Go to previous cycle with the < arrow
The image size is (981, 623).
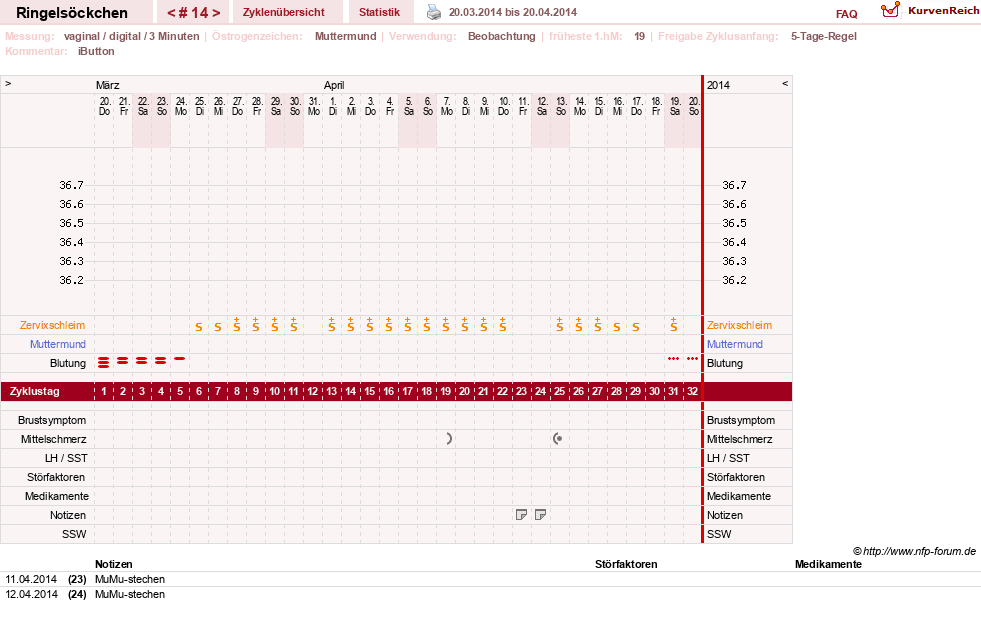tap(171, 13)
